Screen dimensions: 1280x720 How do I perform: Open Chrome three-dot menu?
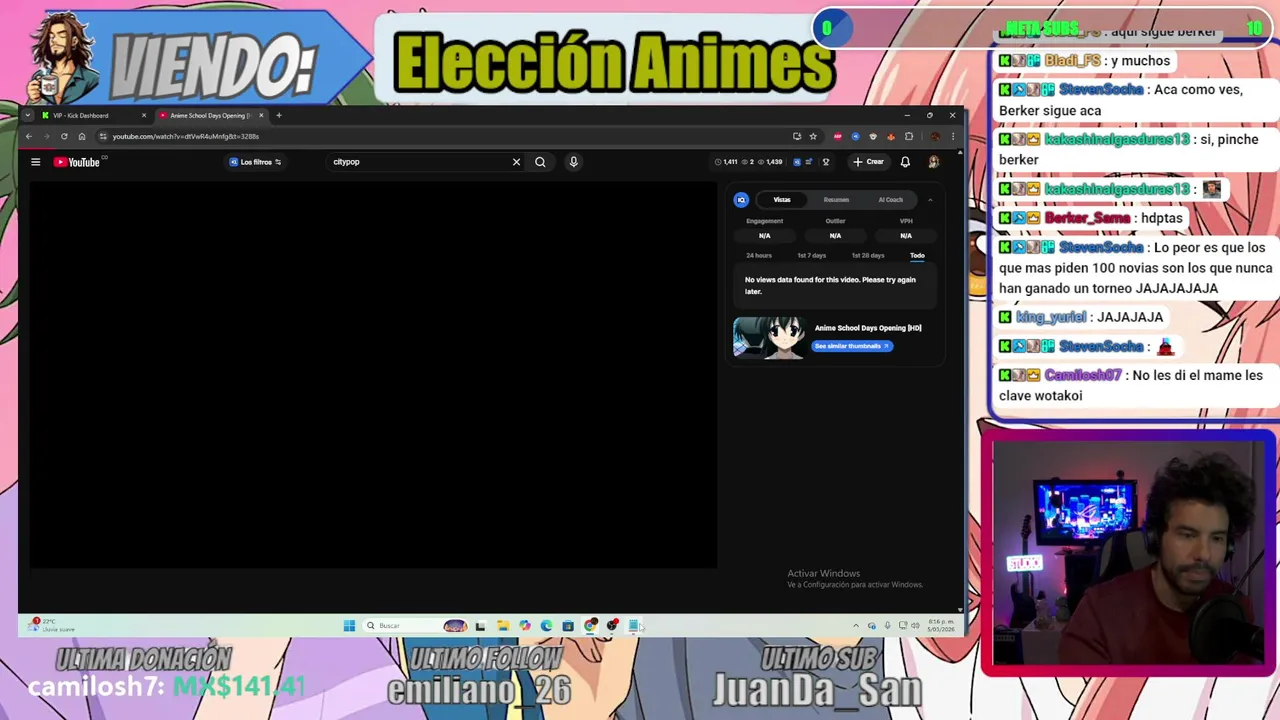pyautogui.click(x=952, y=136)
